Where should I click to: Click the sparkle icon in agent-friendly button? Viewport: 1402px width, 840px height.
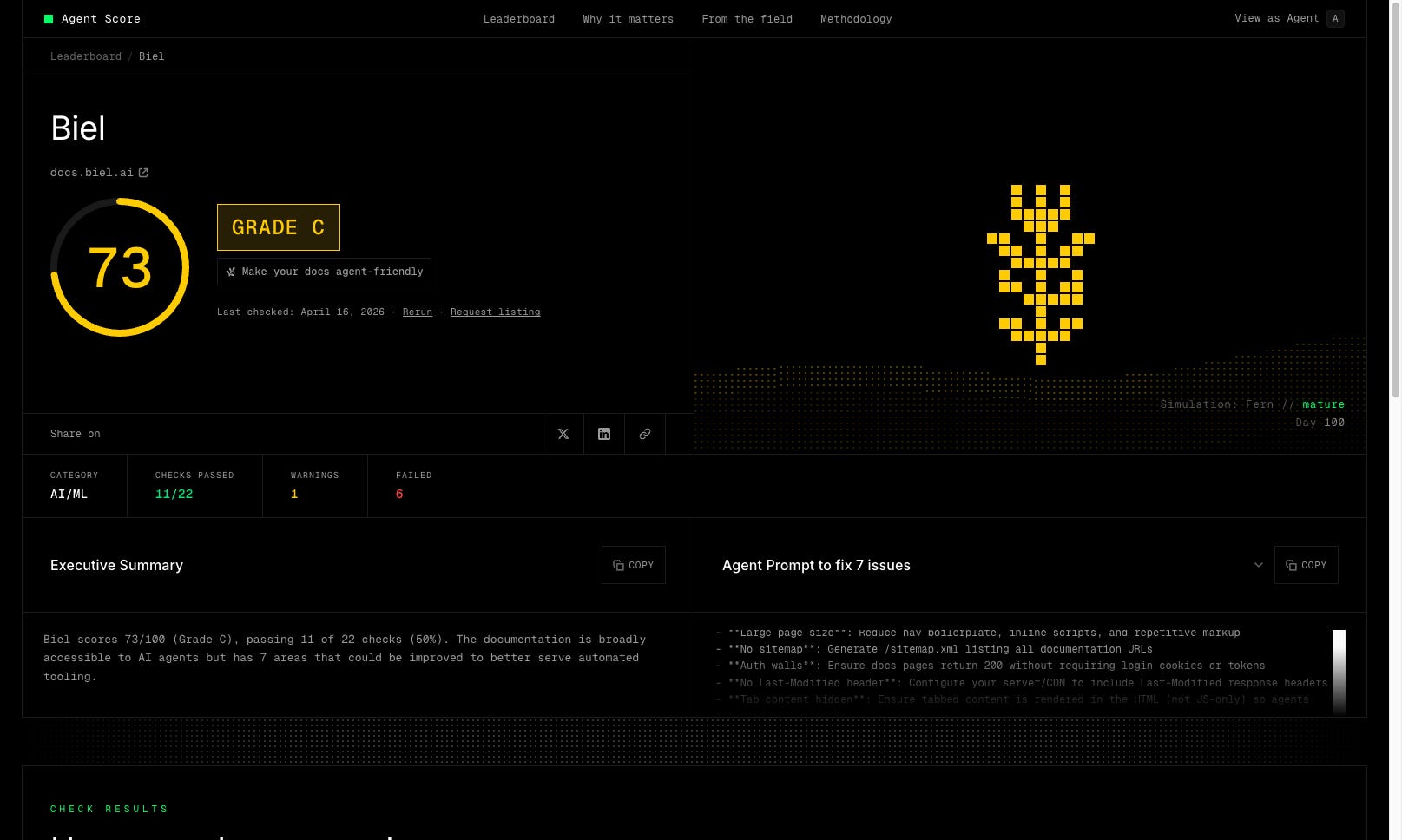pyautogui.click(x=231, y=272)
